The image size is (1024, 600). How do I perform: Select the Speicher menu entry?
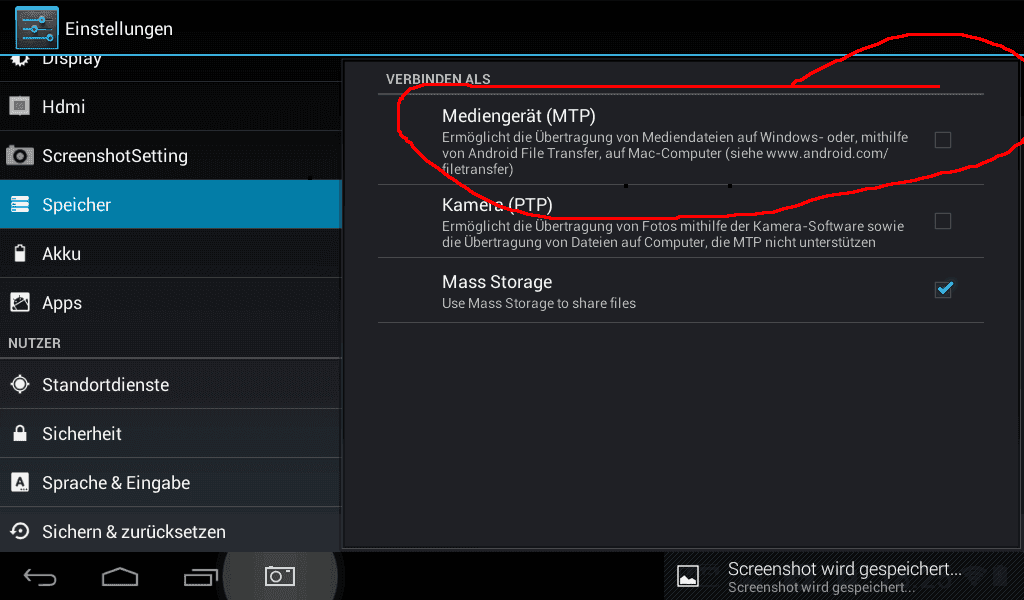pyautogui.click(x=170, y=204)
